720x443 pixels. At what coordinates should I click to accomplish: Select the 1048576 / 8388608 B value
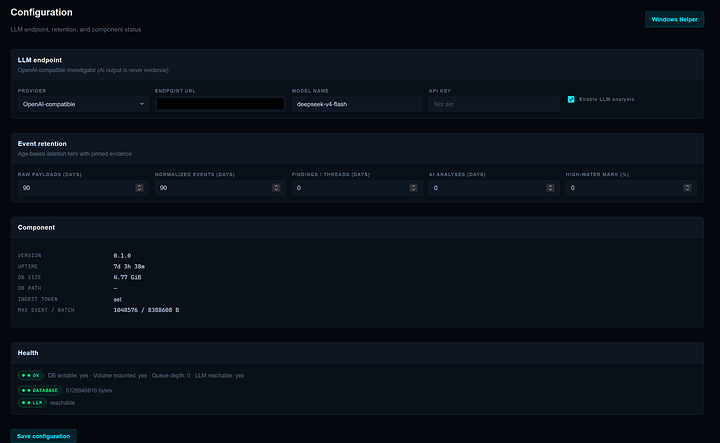[146, 310]
